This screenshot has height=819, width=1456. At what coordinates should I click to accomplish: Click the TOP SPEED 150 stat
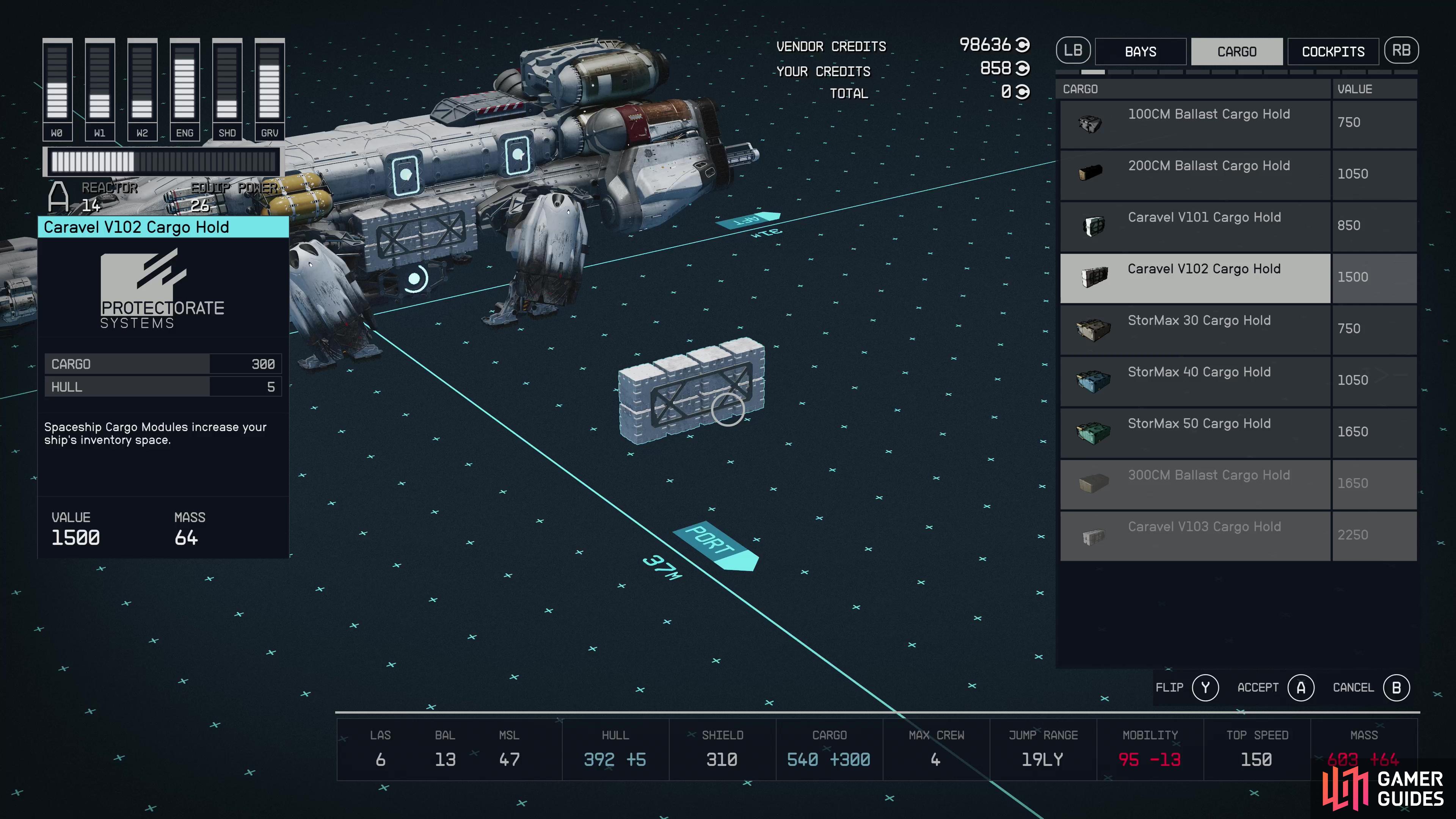click(x=1257, y=750)
